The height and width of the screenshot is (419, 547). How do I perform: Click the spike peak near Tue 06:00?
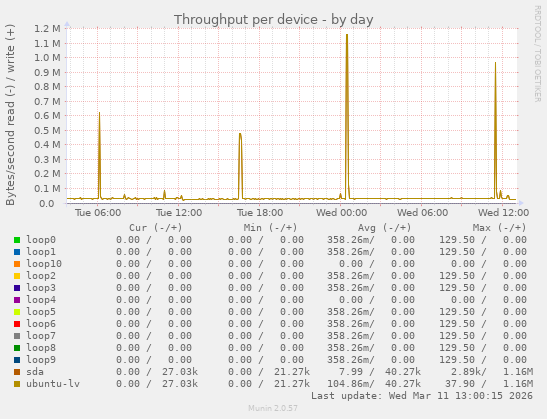pos(99,113)
